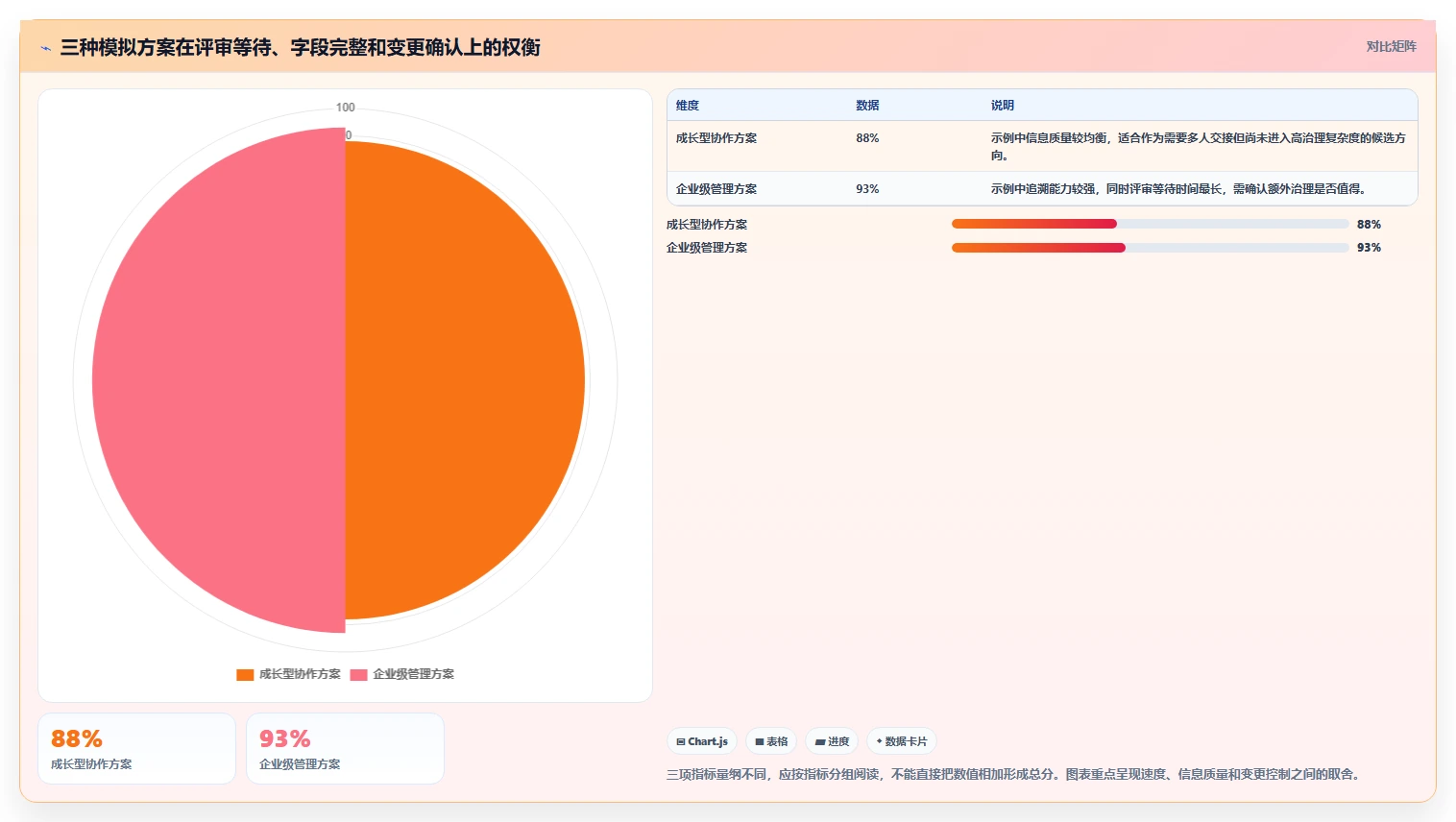Click the 对比矩阵 label in header
The width and height of the screenshot is (1456, 822).
(1391, 46)
